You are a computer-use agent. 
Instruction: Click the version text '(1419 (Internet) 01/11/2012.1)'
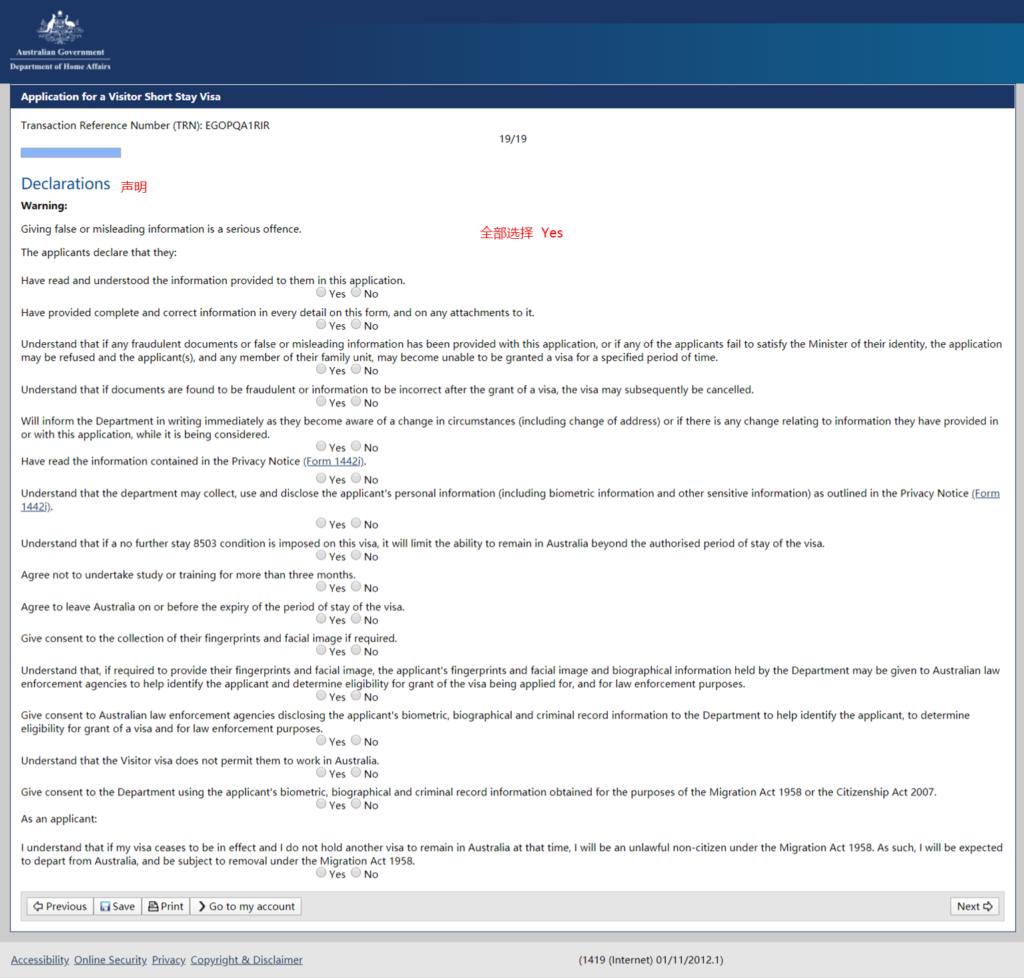[650, 960]
